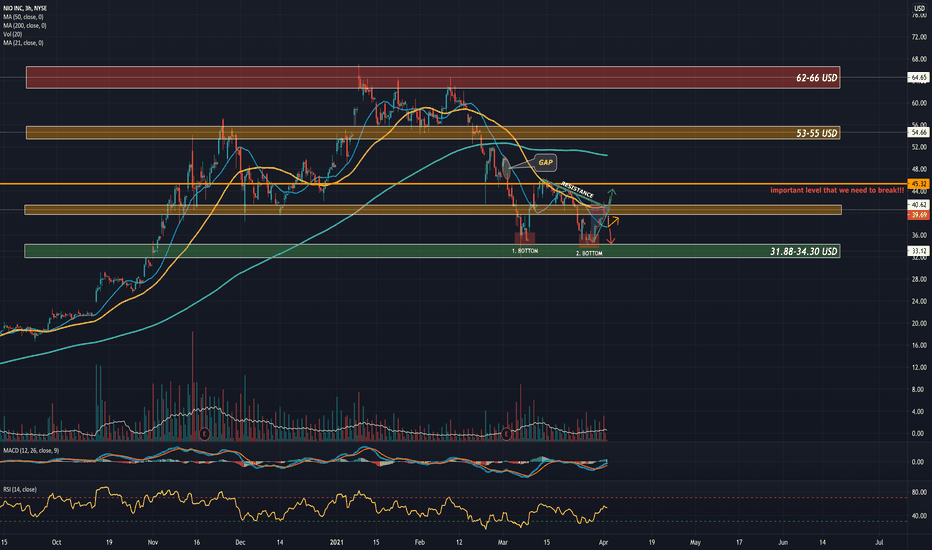The height and width of the screenshot is (550, 932).
Task: Select the Vol (20) indicator legend
Action: click(12, 34)
